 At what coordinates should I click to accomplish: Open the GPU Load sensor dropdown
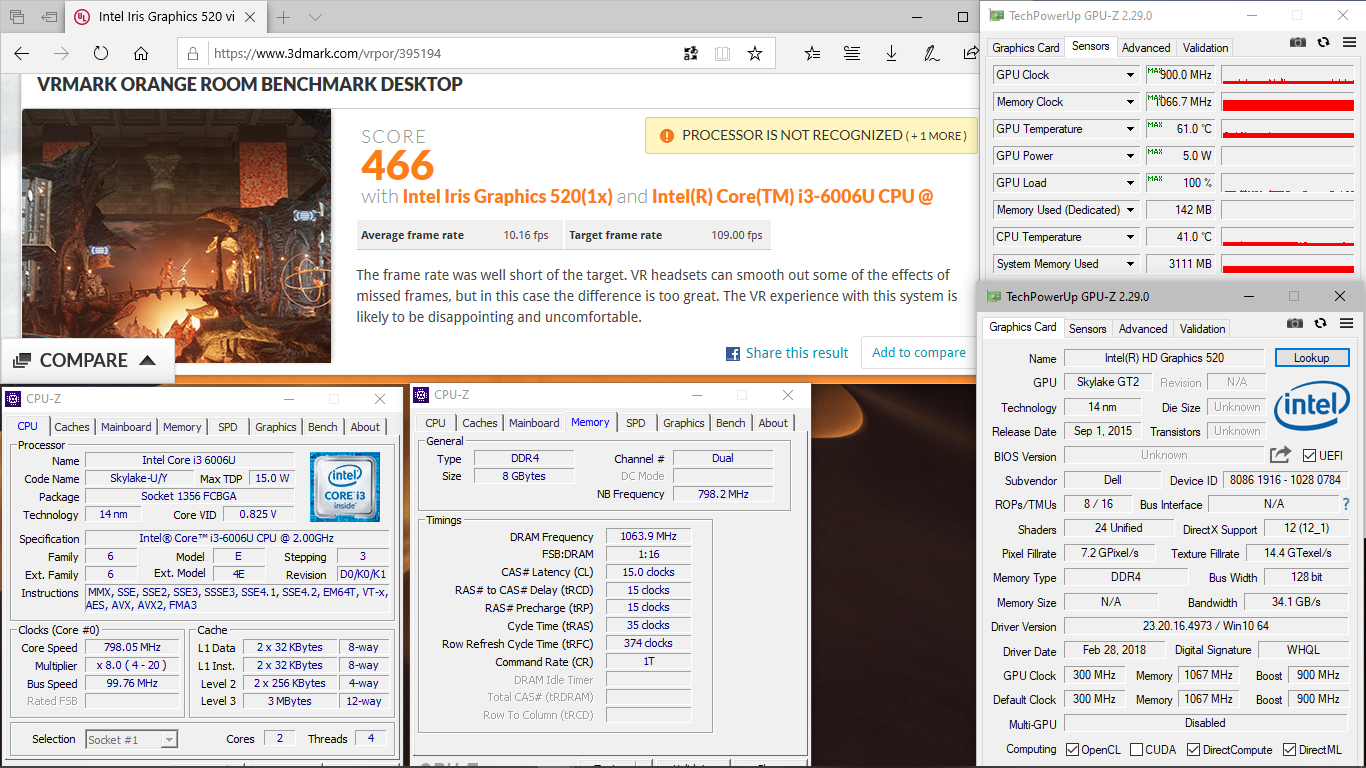1131,183
